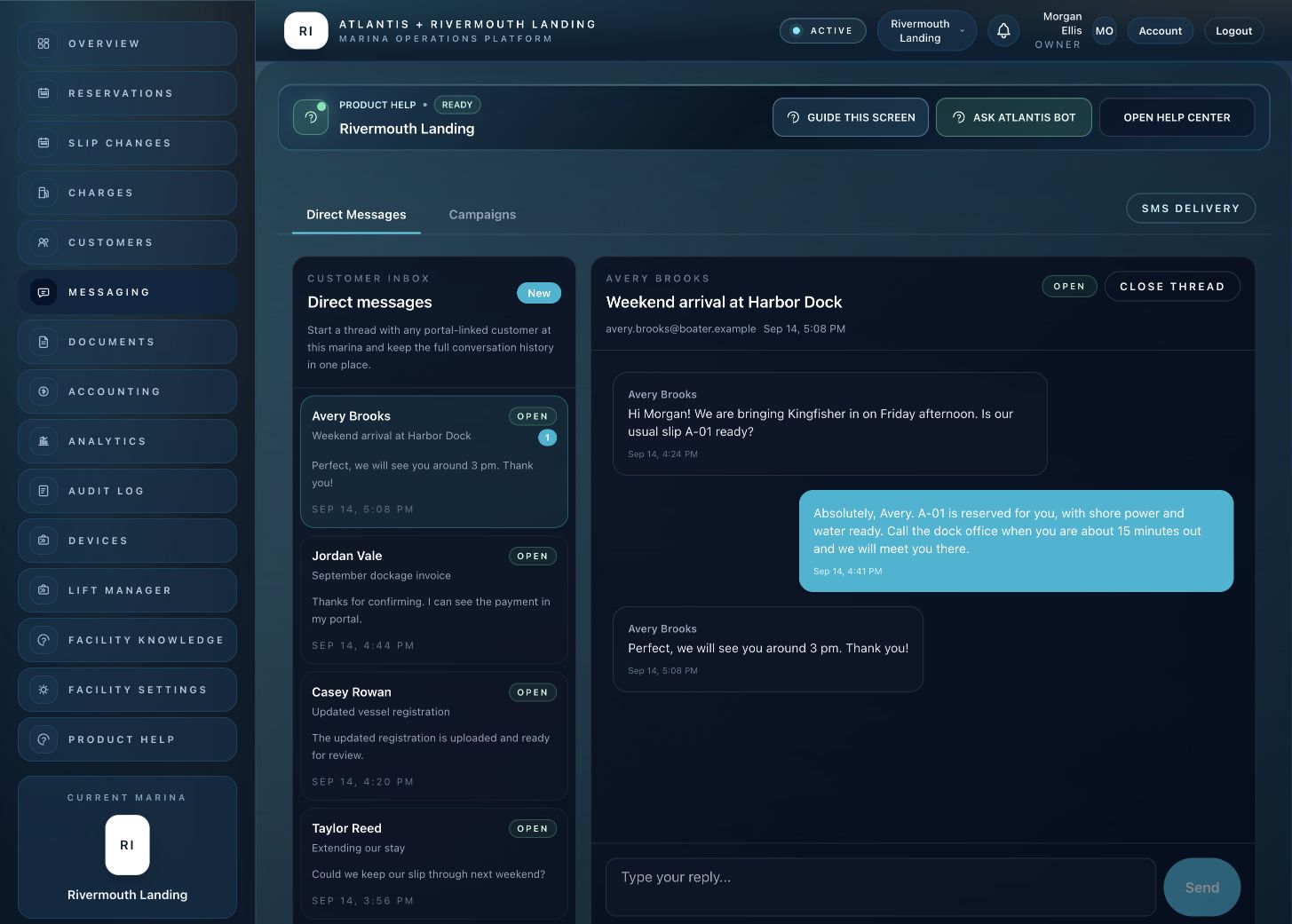Send the typed reply
The width and height of the screenshot is (1292, 924).
tap(1201, 887)
